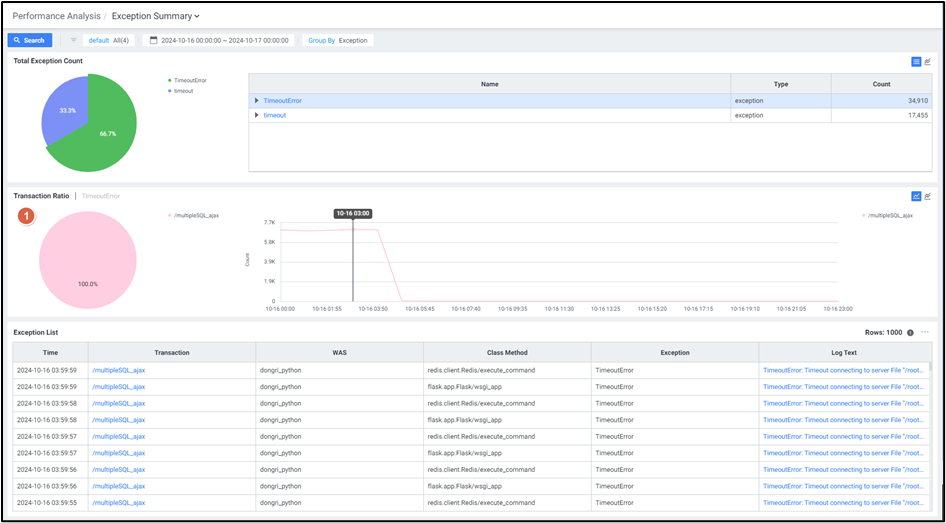
Task: Toggle timeout legend in exception pie
Action: tap(182, 91)
